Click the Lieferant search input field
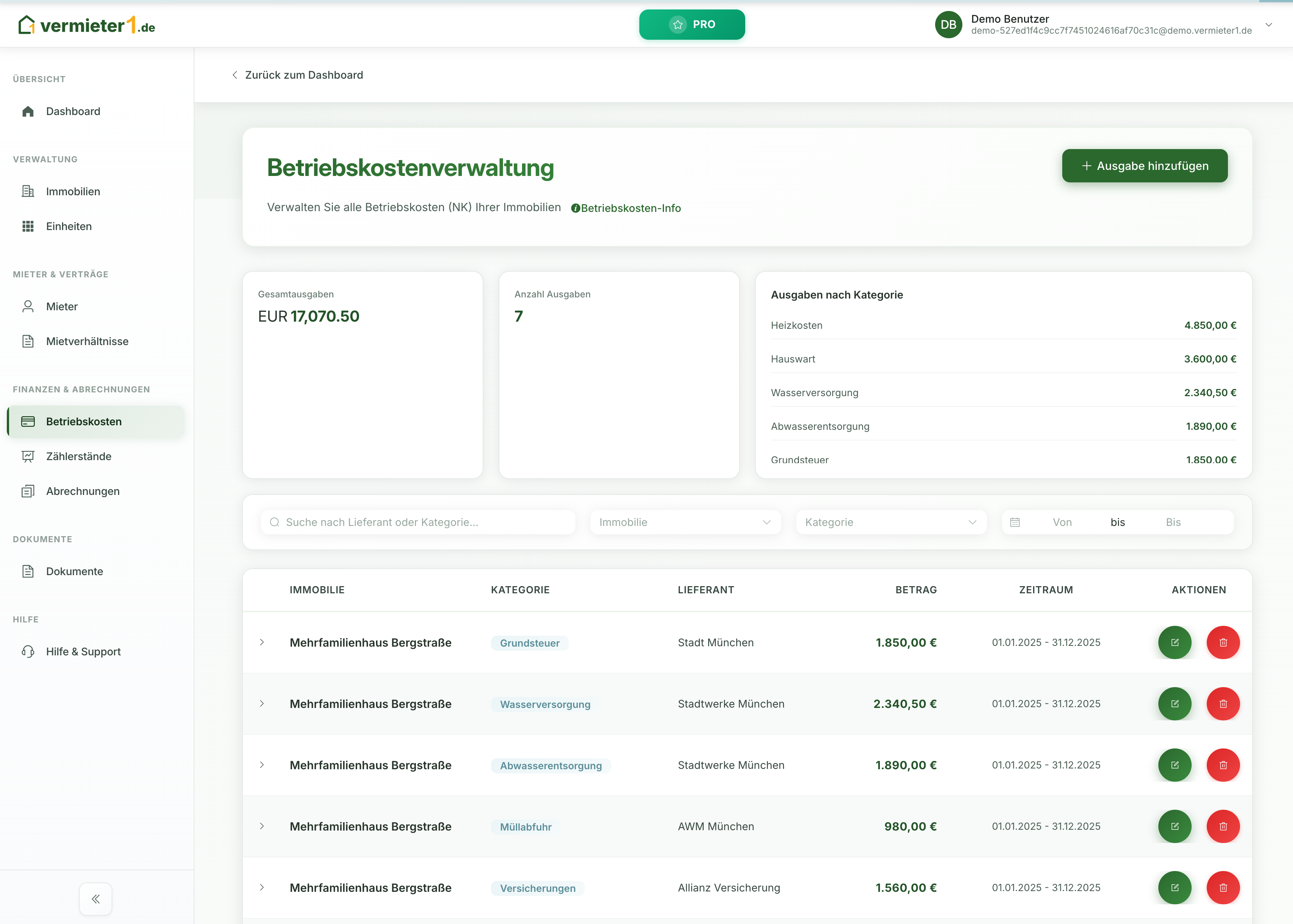This screenshot has height=924, width=1293. click(418, 522)
